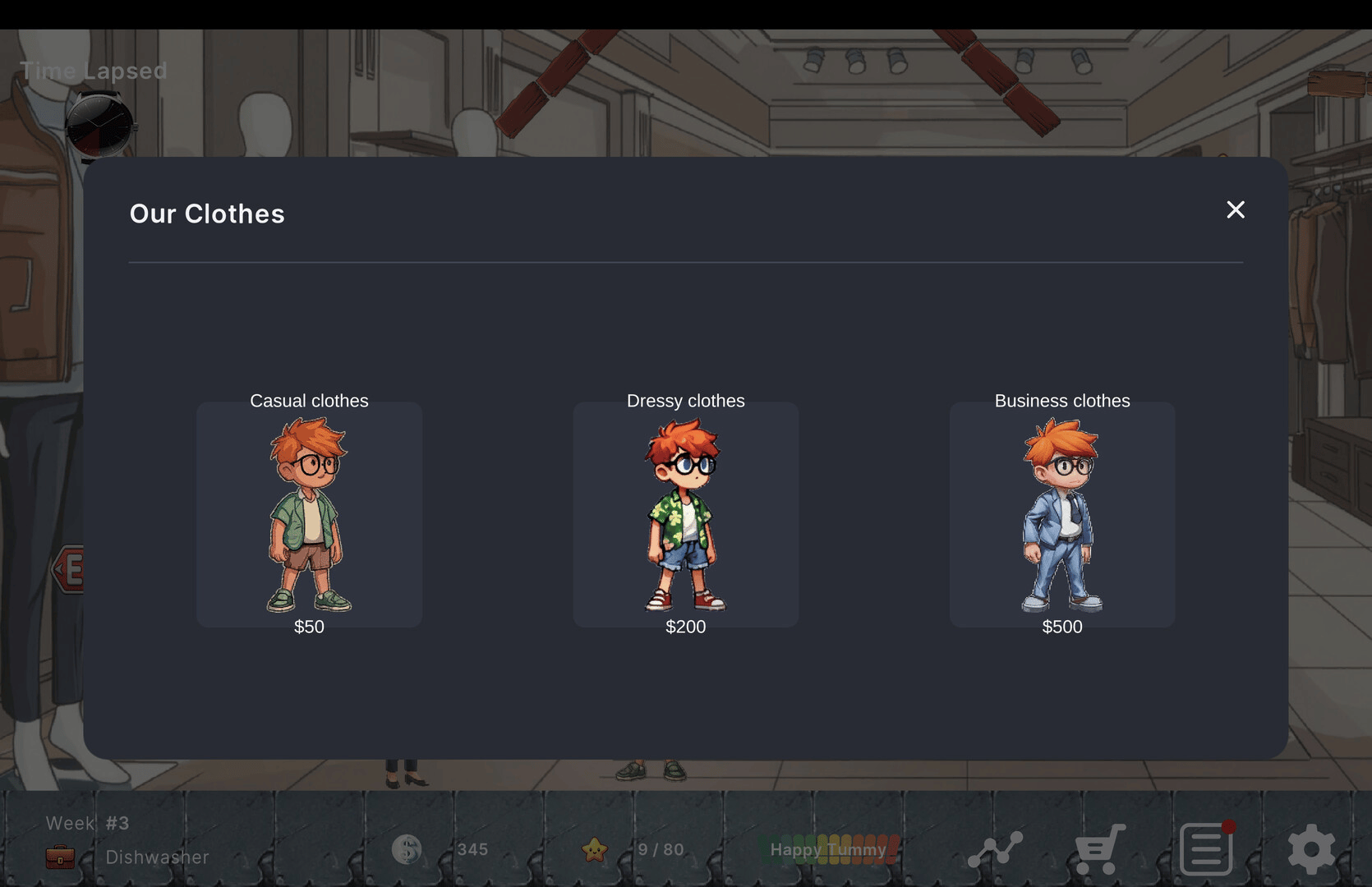
Task: Click the $50 price label
Action: (x=309, y=627)
